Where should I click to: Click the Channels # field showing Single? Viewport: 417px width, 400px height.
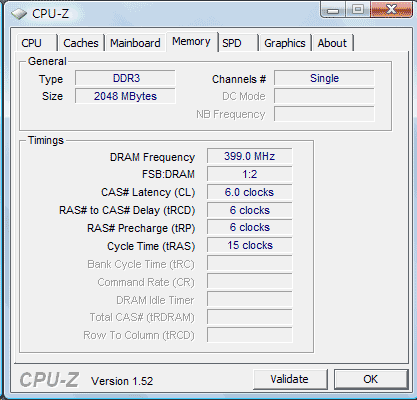click(324, 78)
